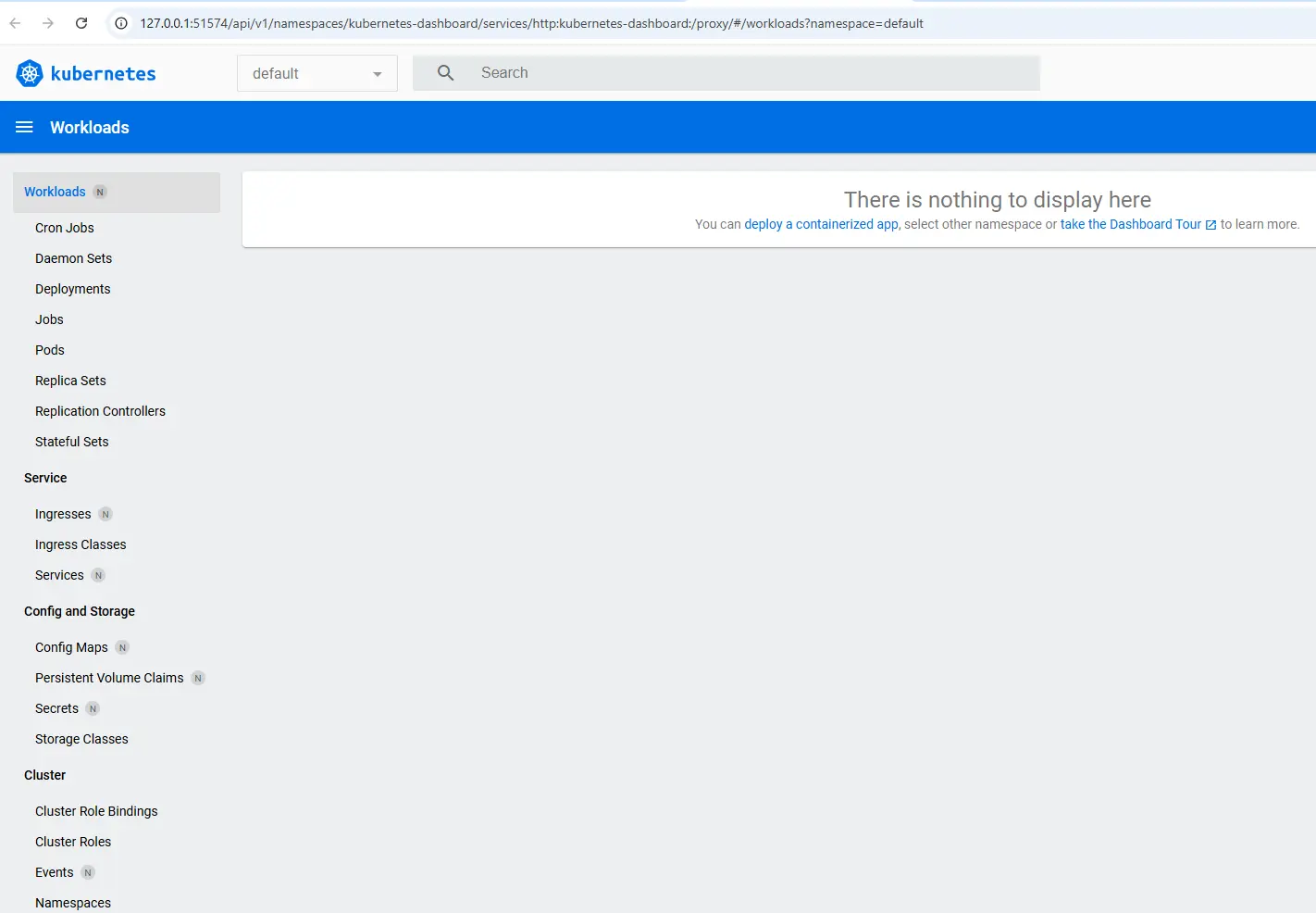Screen dimensions: 1316x913
Task: Click the external link icon after Dashboard Tour
Action: pos(1210,225)
